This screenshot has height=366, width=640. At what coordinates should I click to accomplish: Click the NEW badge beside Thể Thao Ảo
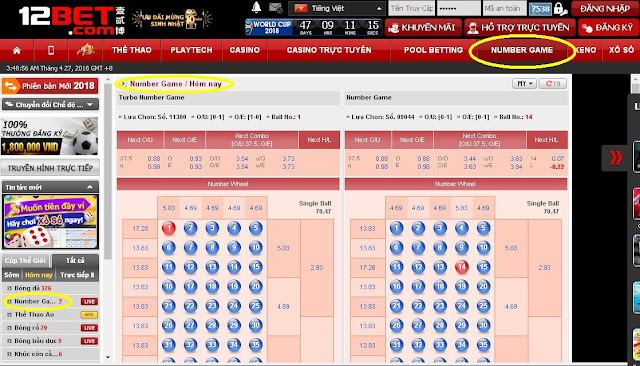click(89, 315)
